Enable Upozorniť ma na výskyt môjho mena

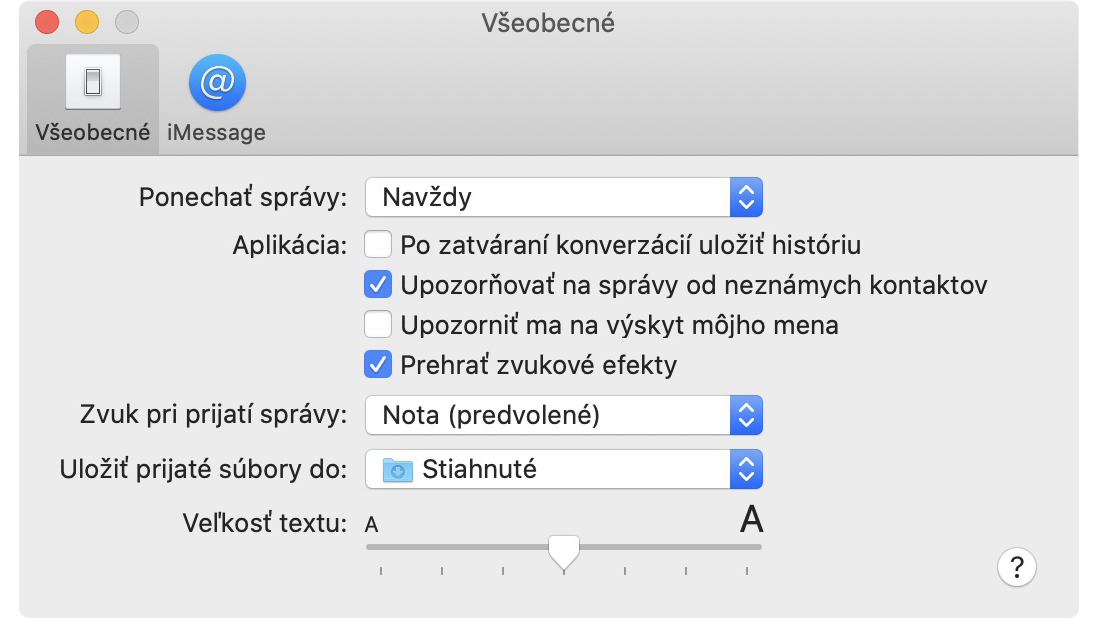(x=378, y=325)
